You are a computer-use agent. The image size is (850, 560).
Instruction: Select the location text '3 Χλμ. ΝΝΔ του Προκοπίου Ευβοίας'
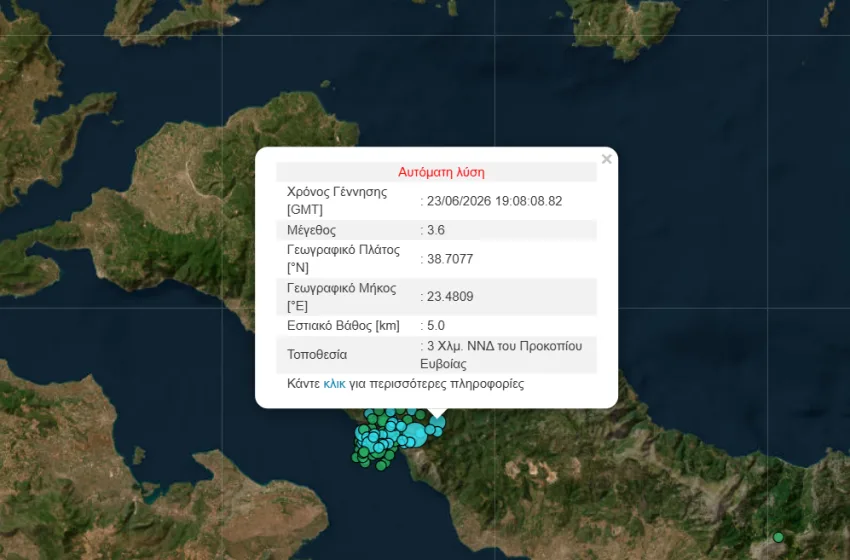501,355
